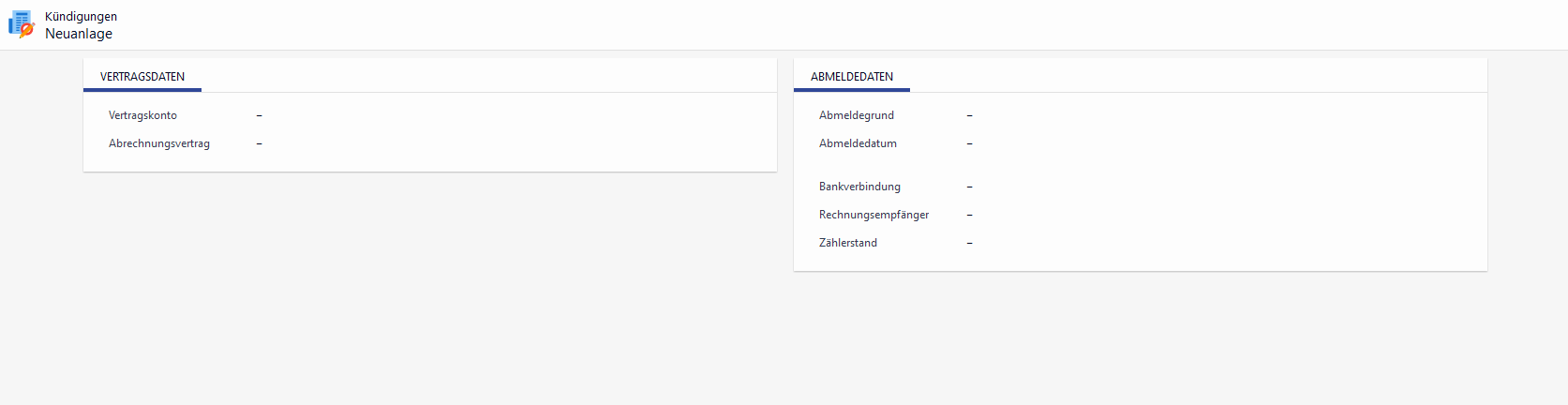1568x405 pixels.
Task: Focus the Zählerstand value field
Action: coord(970,243)
